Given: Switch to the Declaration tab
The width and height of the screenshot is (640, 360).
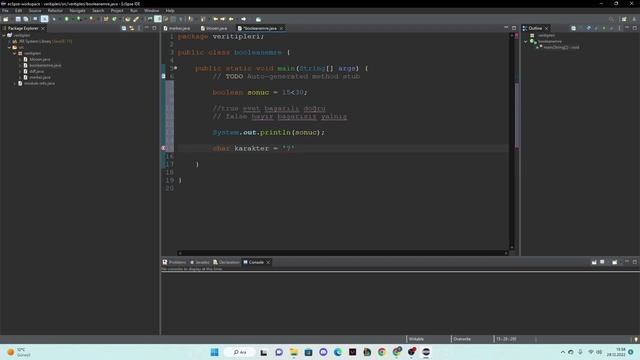Looking at the screenshot, I should point(226,262).
